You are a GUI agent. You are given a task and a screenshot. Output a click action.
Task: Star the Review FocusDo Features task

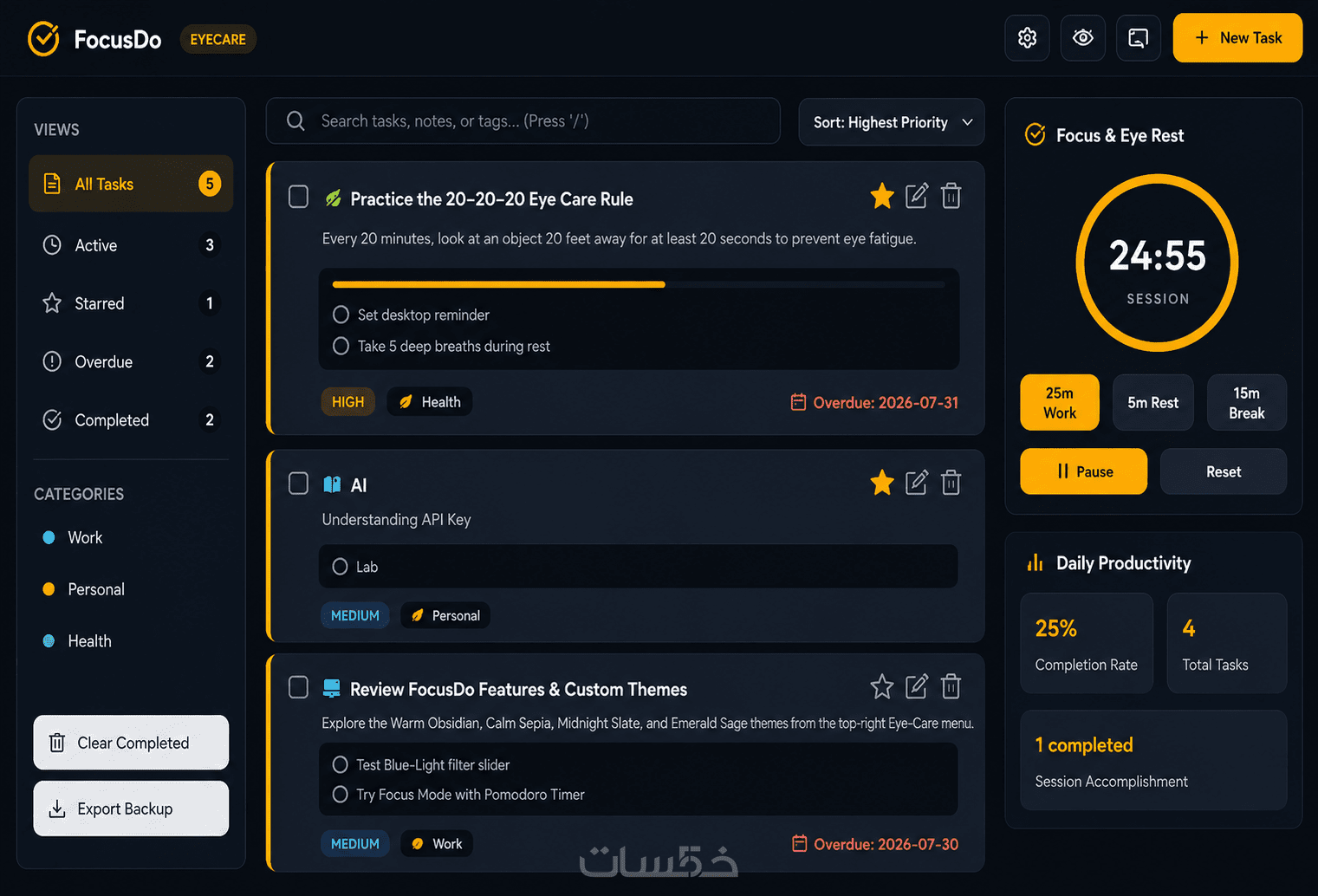pos(882,687)
